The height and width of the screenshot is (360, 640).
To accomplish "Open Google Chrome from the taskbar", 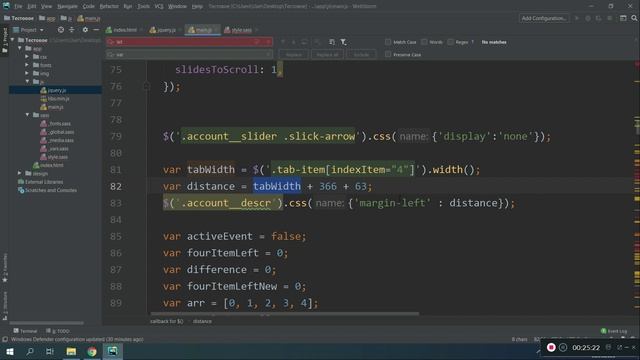I will 92,351.
